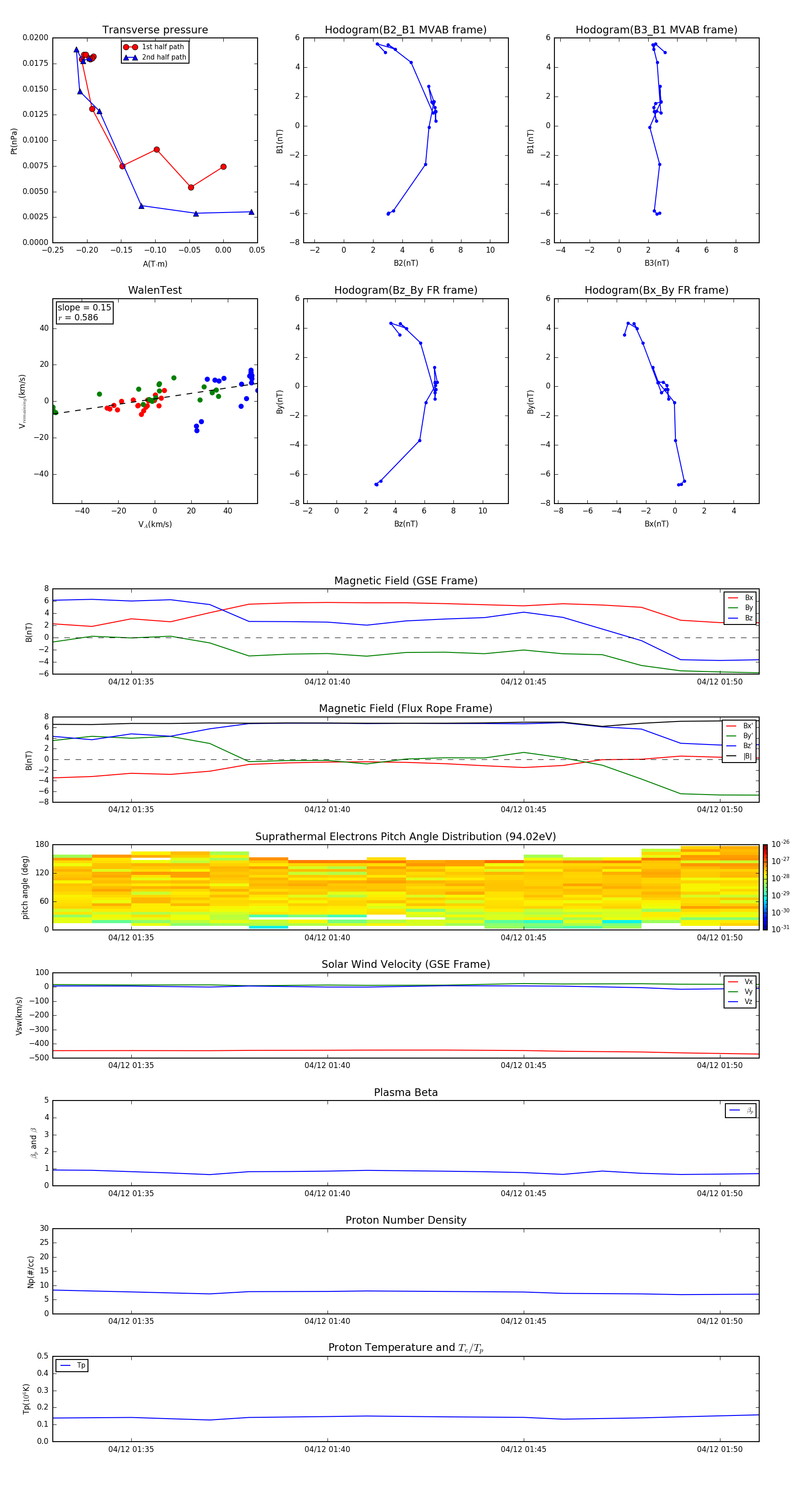Click '04/12 01:40' tick under GSE magnetic field
Screen dimensions: 812x1489
tap(327, 682)
